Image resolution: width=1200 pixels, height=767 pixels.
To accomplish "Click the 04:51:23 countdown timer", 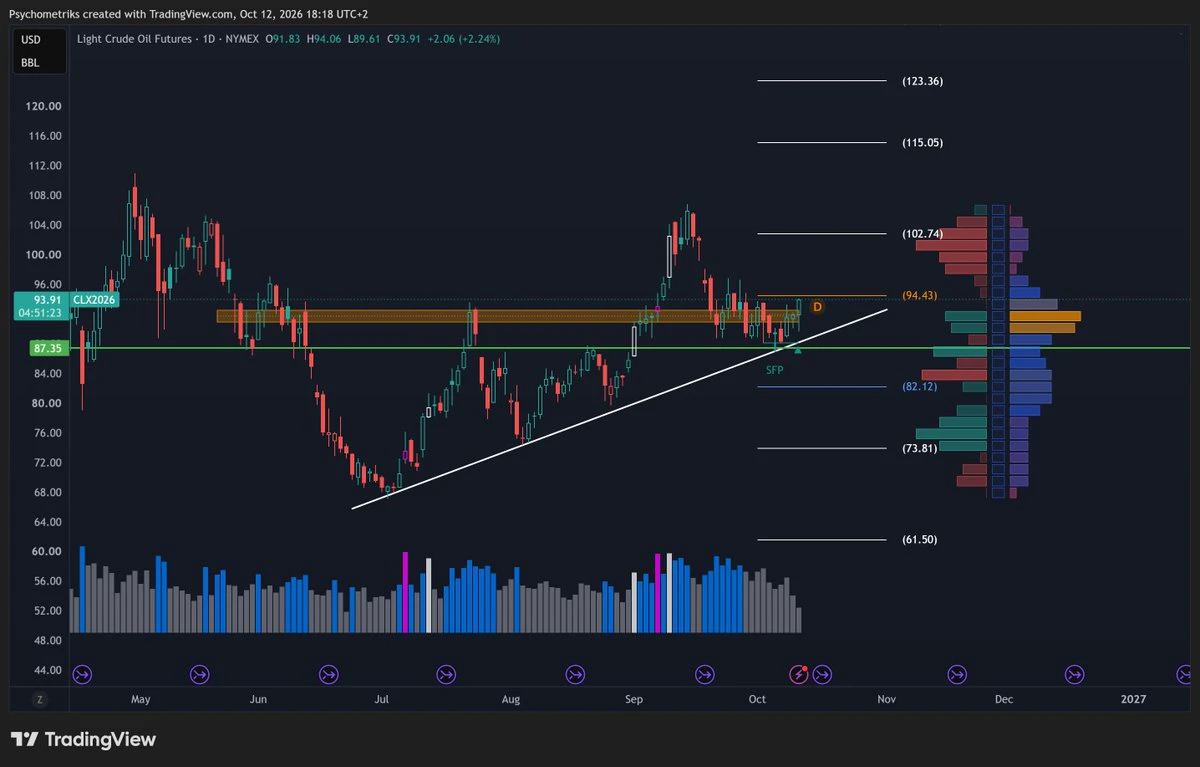I will point(41,312).
